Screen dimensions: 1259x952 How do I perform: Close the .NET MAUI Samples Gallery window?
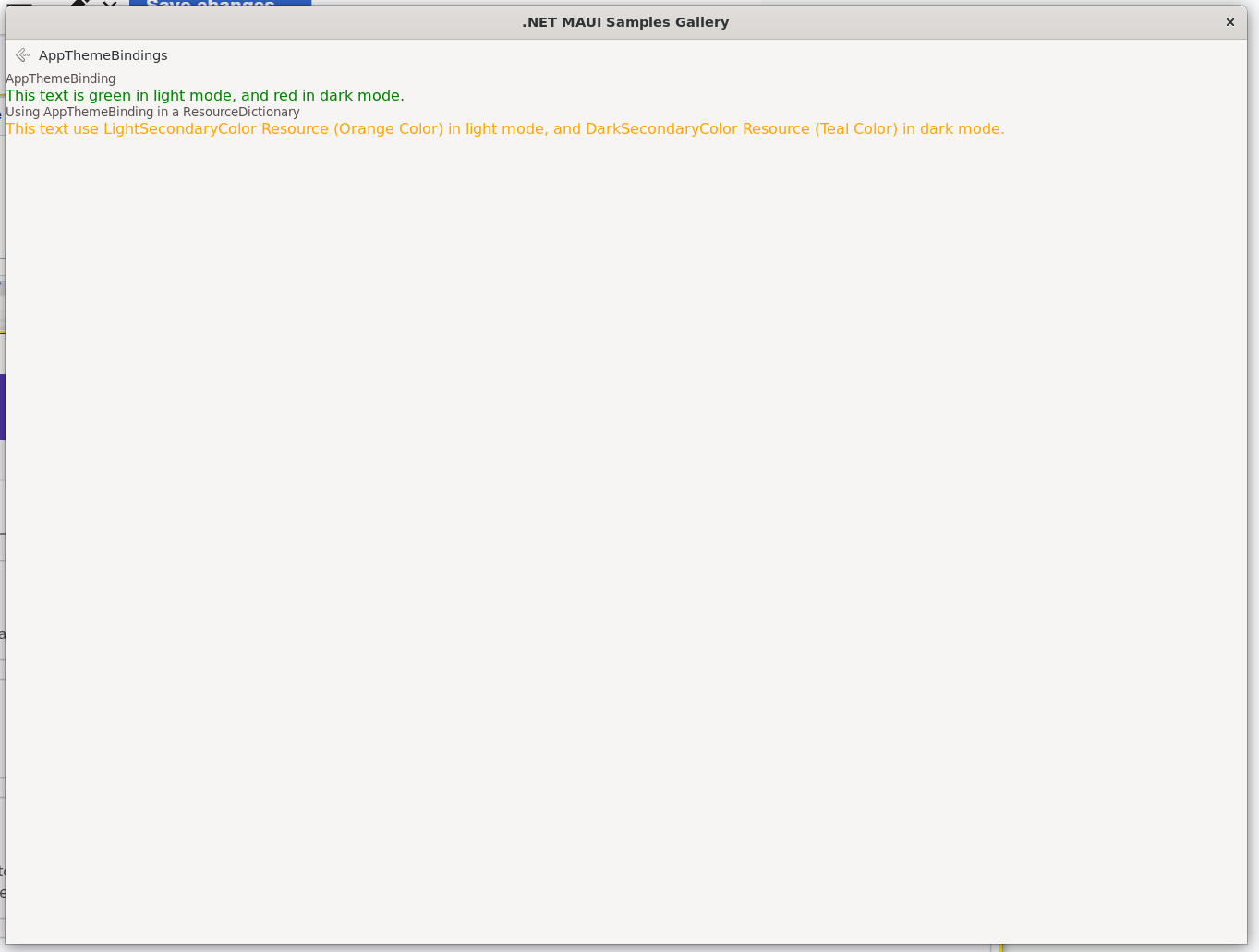(1229, 22)
